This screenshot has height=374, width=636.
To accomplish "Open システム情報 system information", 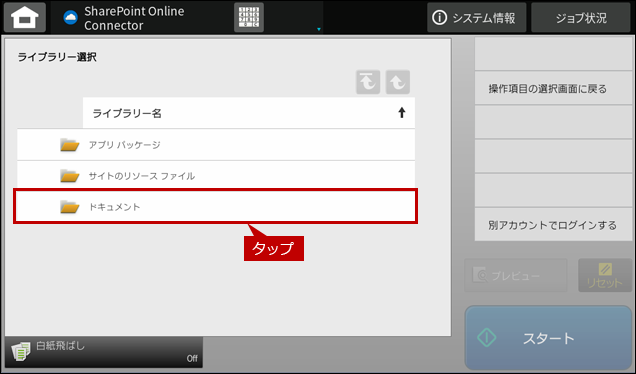I will [477, 17].
